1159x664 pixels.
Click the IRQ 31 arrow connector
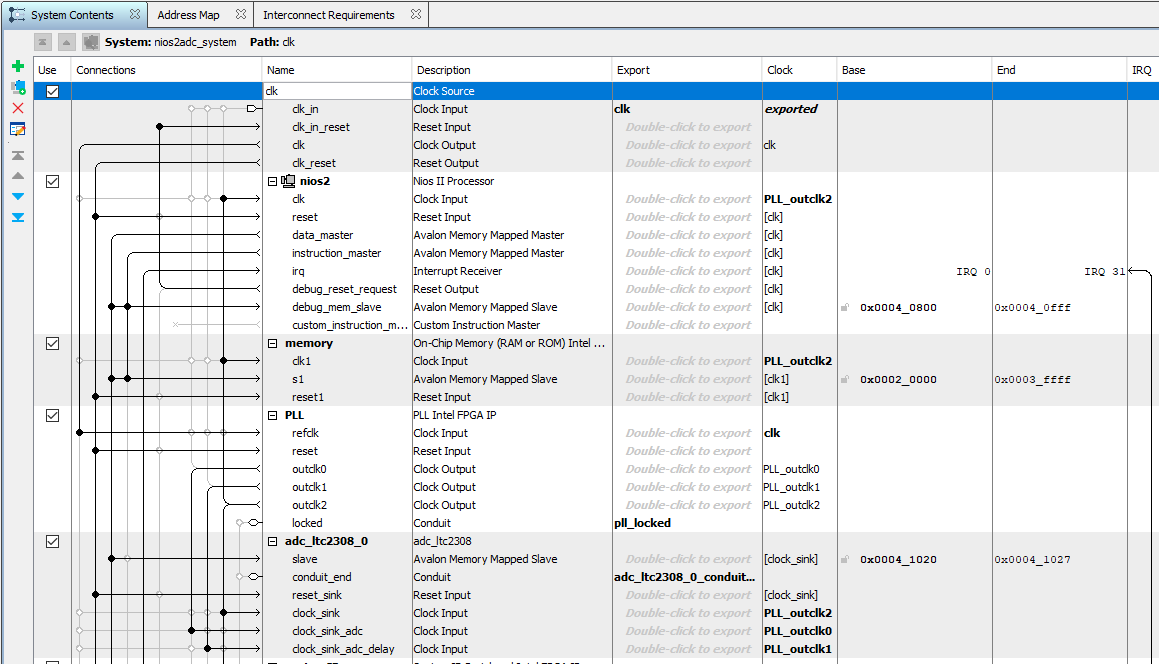pyautogui.click(x=1139, y=271)
